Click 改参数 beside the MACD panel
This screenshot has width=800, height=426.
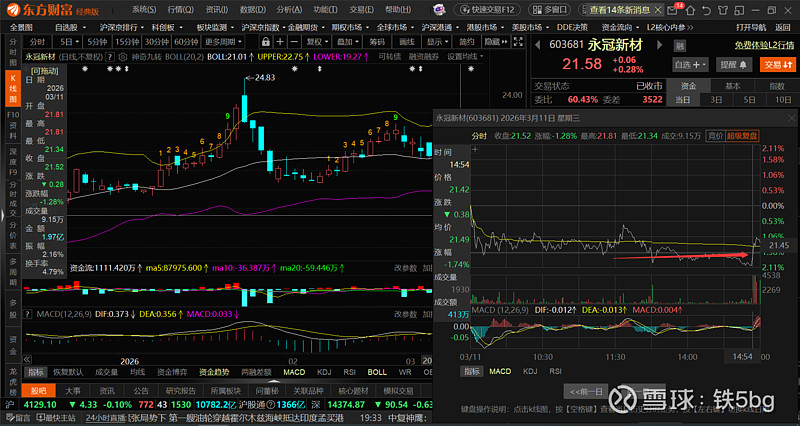tap(406, 314)
